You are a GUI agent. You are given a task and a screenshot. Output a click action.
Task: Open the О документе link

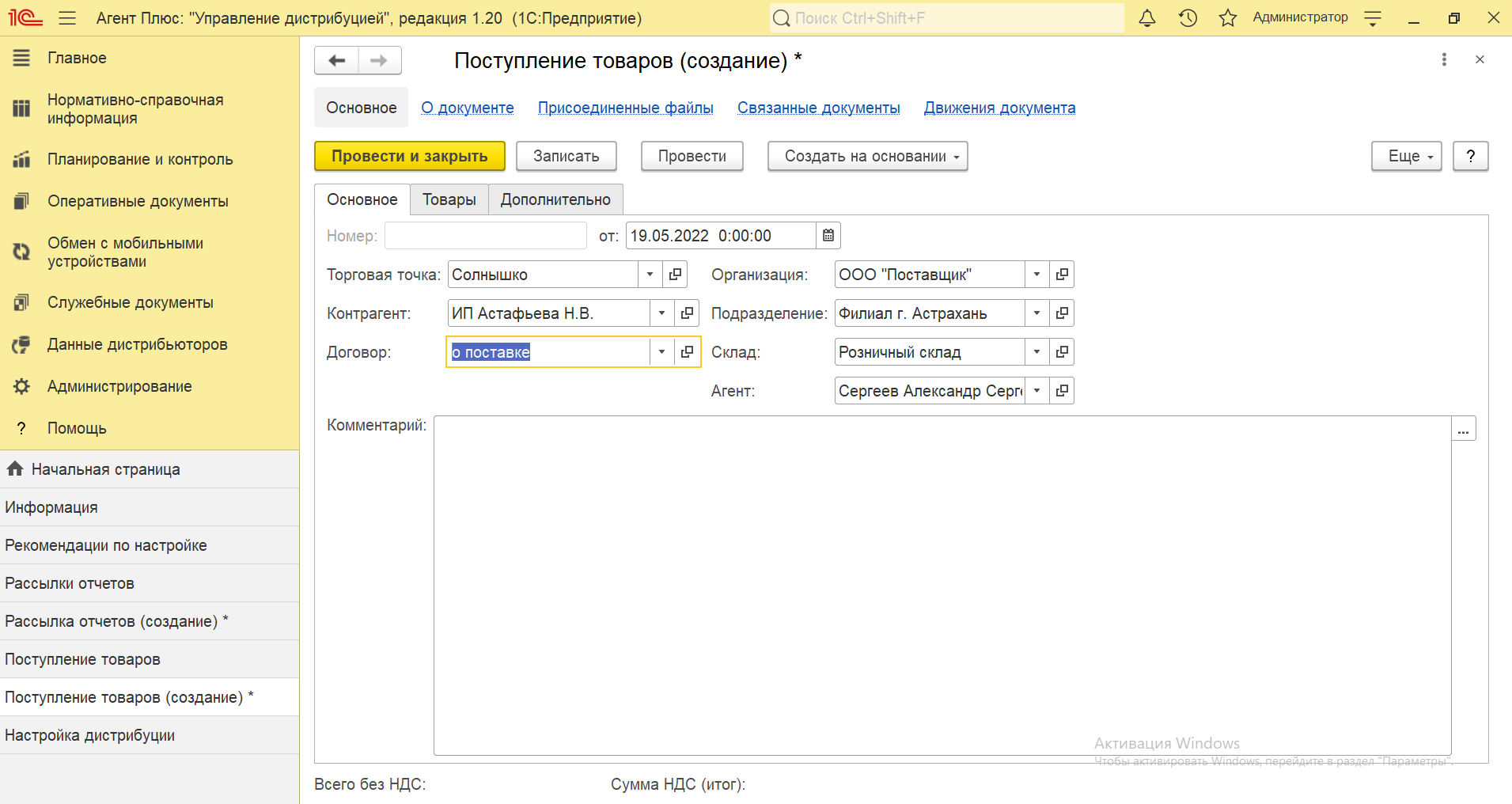pyautogui.click(x=468, y=108)
